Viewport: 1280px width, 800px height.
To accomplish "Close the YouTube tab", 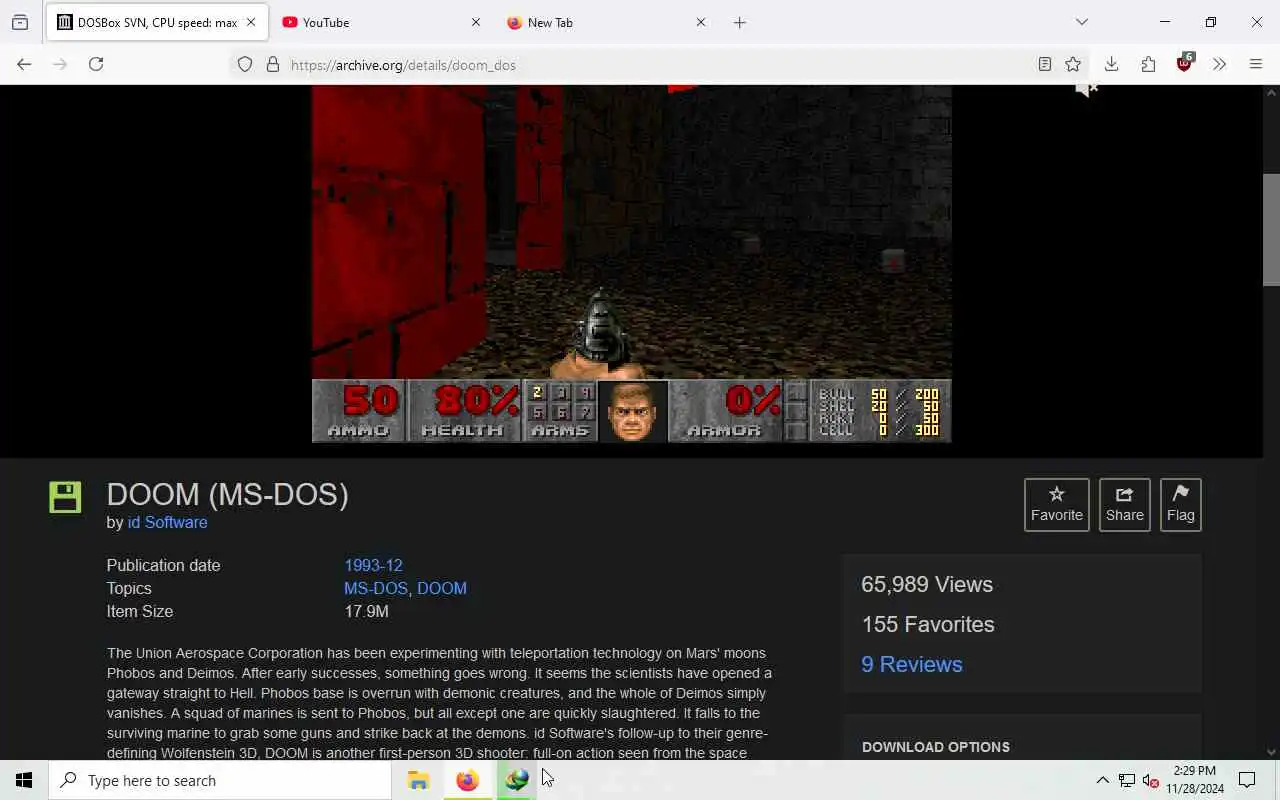I will [476, 22].
